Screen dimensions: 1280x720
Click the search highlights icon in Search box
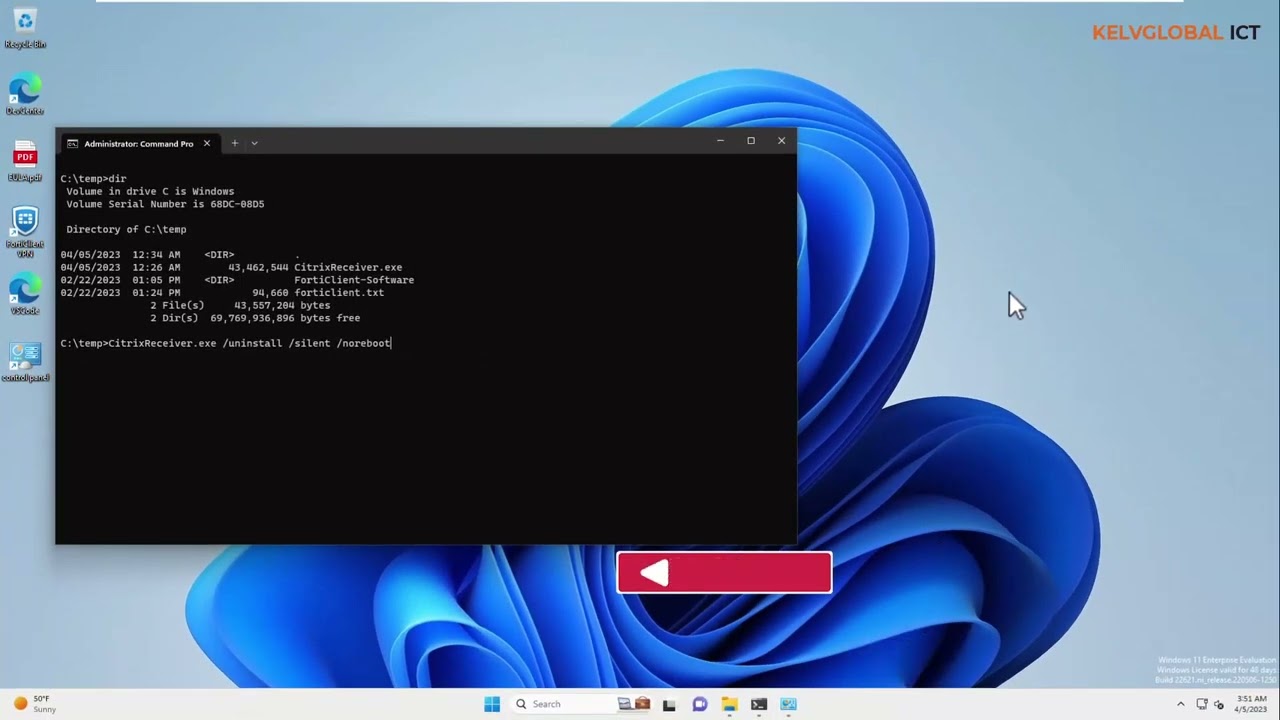click(633, 704)
